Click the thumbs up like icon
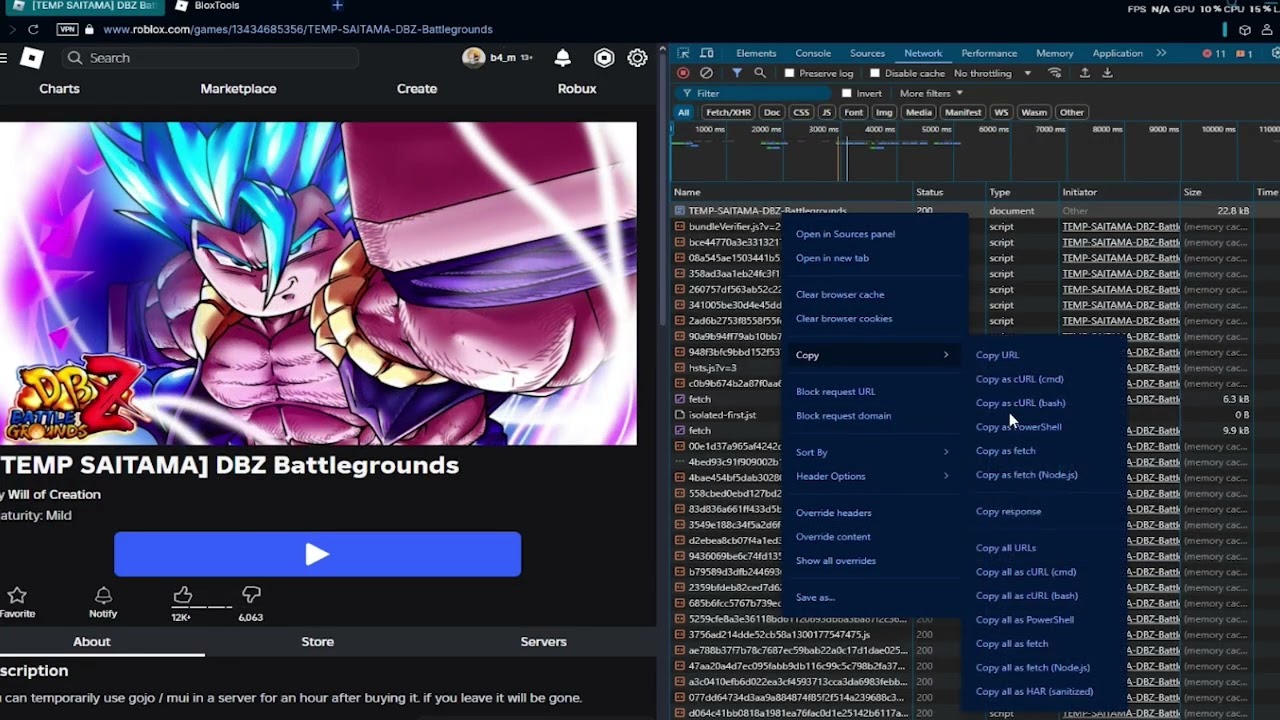This screenshot has width=1280, height=720. pyautogui.click(x=182, y=596)
